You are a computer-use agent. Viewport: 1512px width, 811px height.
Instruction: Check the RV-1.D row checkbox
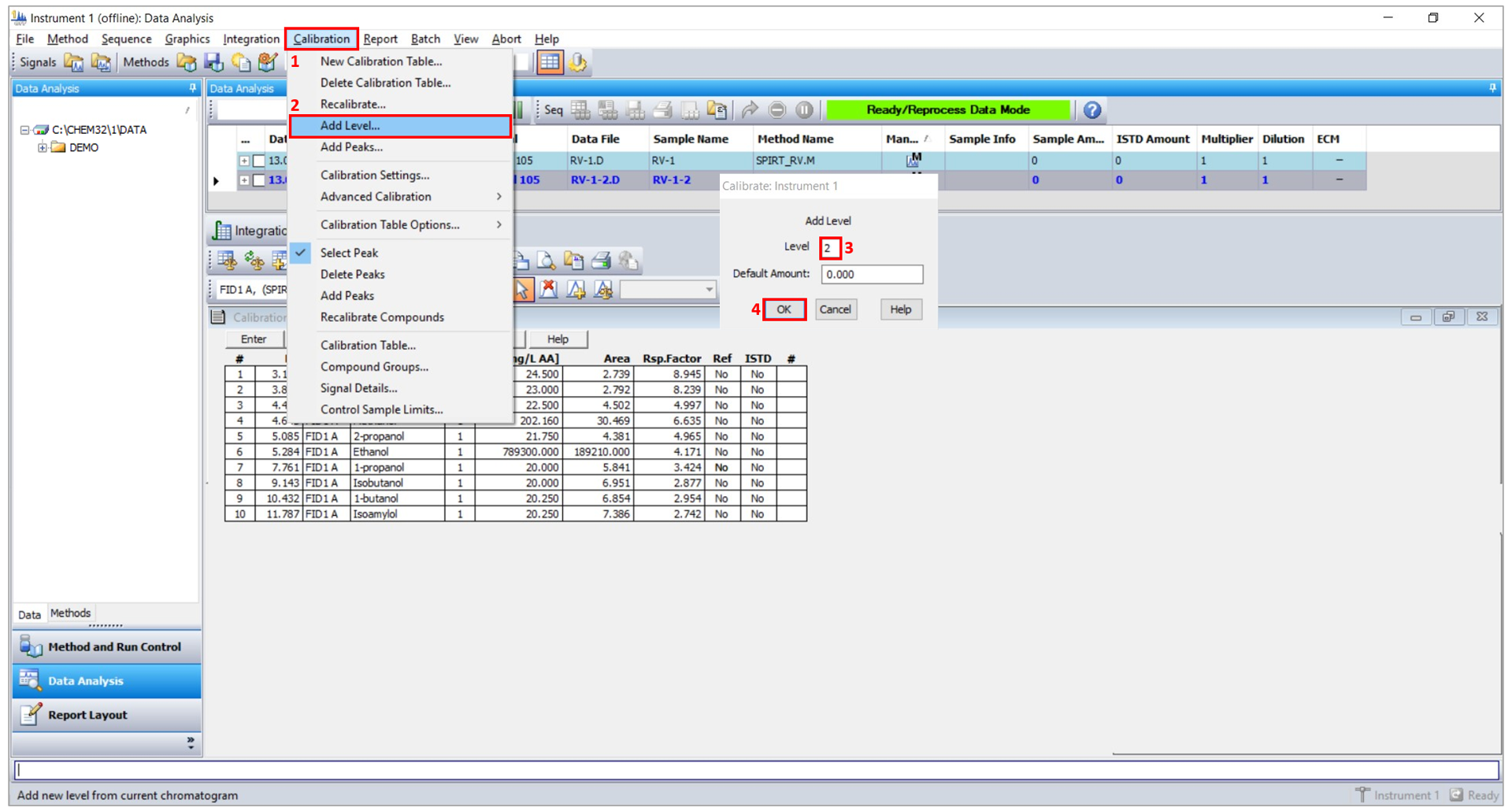click(258, 161)
